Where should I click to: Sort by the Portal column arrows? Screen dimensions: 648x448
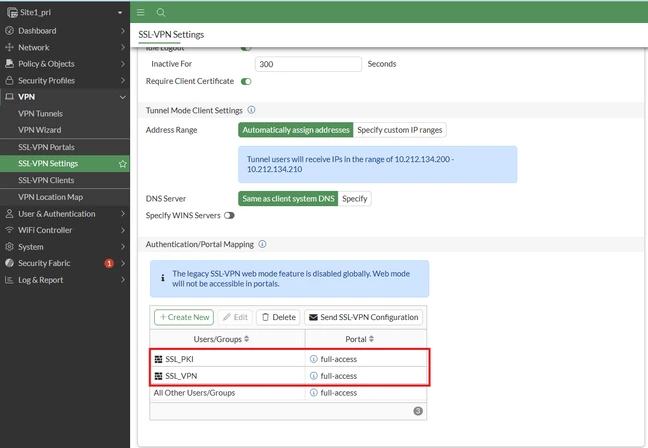click(372, 339)
